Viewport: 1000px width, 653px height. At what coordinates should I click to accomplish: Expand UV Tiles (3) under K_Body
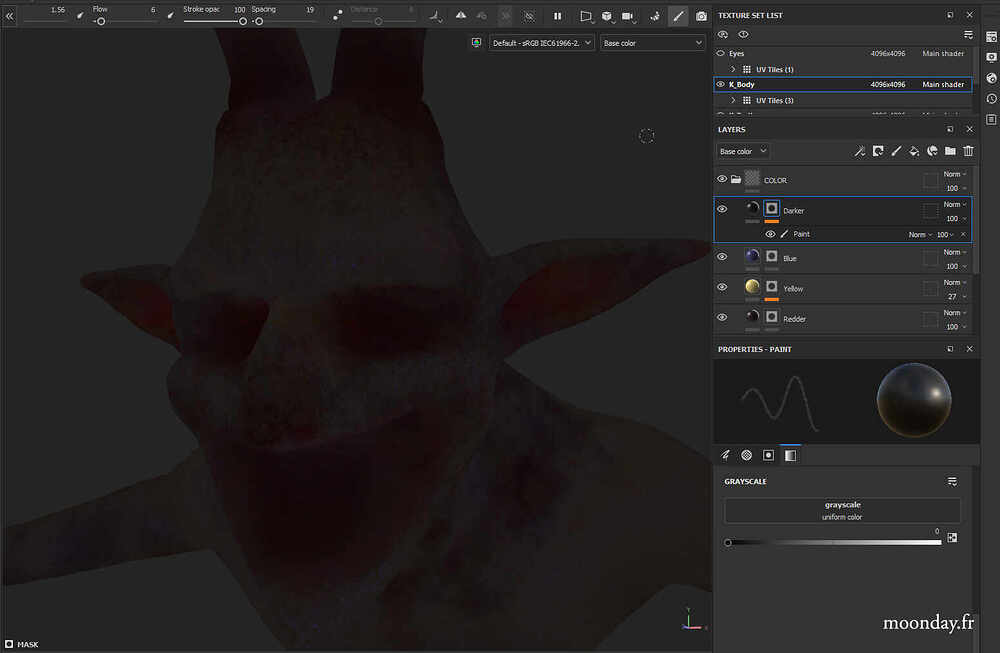coord(733,100)
